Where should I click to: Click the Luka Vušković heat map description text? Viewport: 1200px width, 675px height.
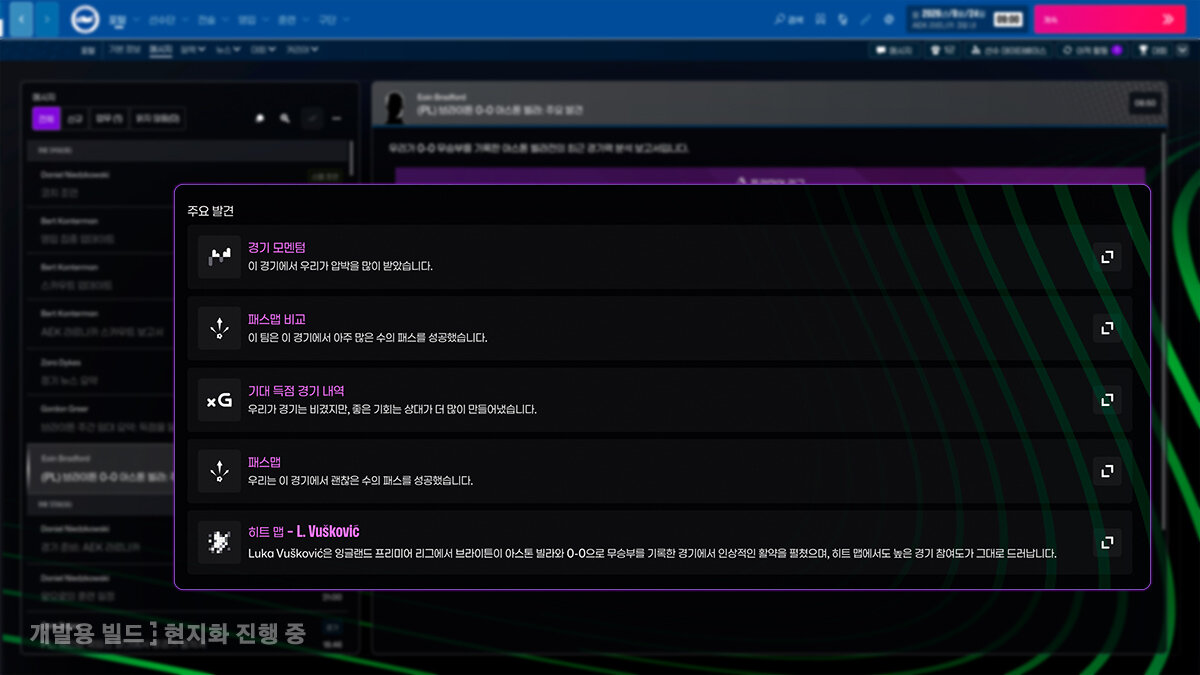[x=652, y=553]
